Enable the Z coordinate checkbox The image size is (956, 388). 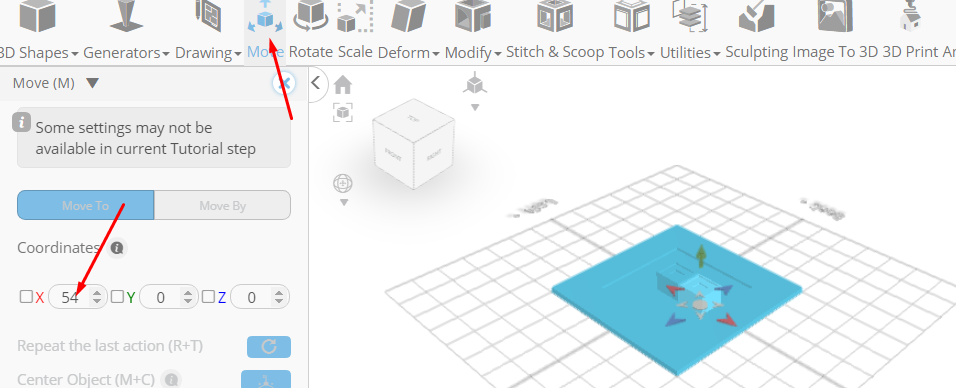tap(209, 296)
